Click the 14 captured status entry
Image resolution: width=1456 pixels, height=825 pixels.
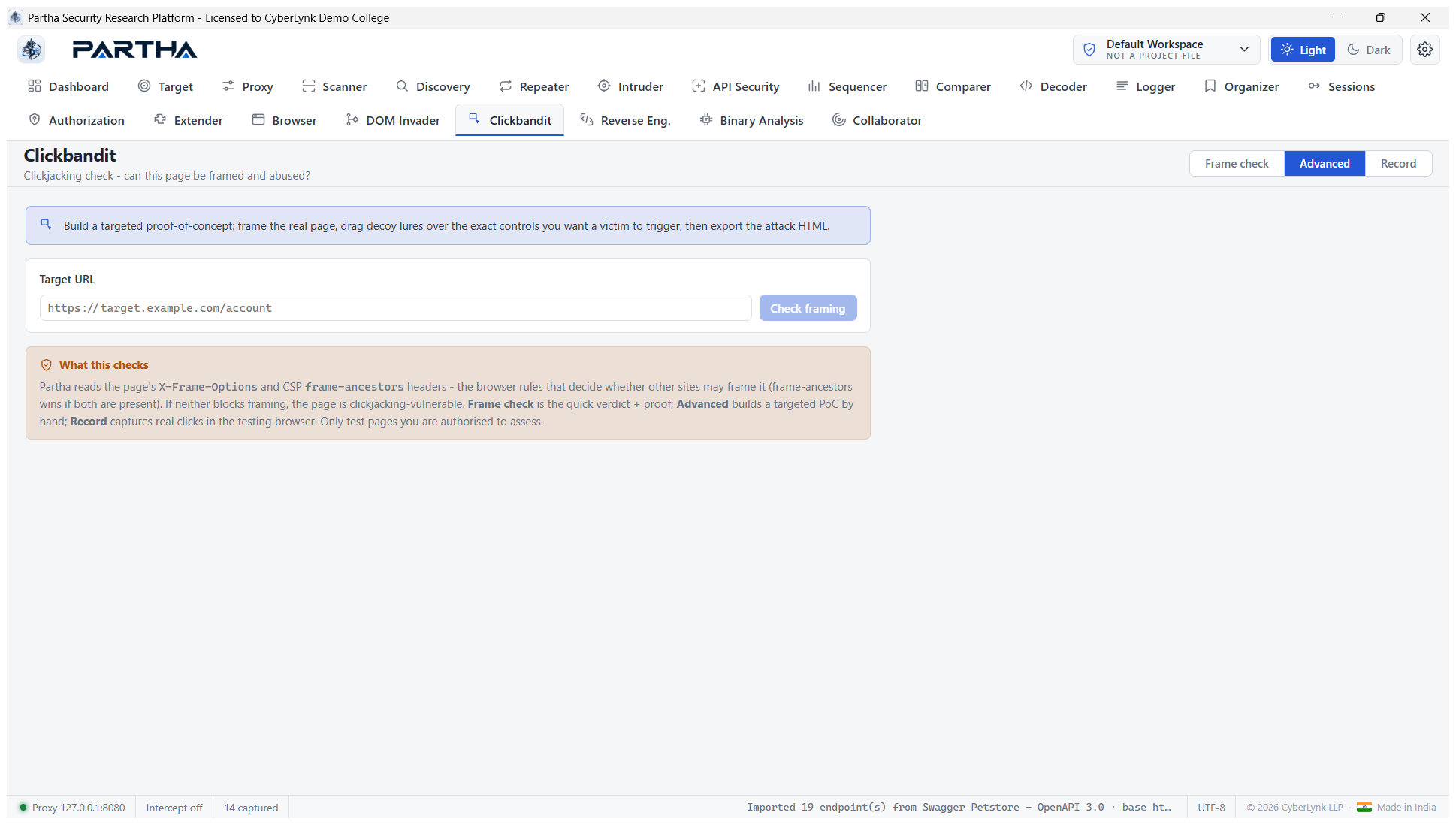click(251, 808)
